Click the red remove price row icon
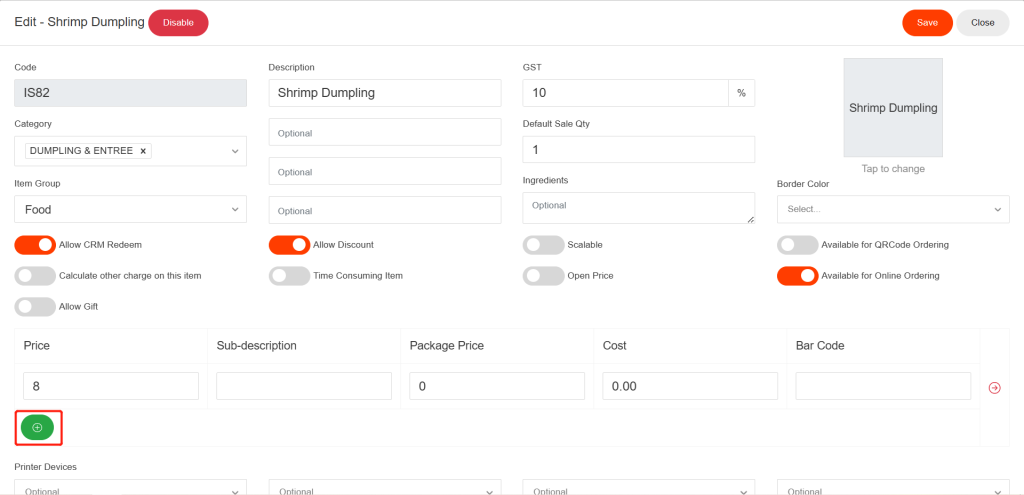 point(994,387)
